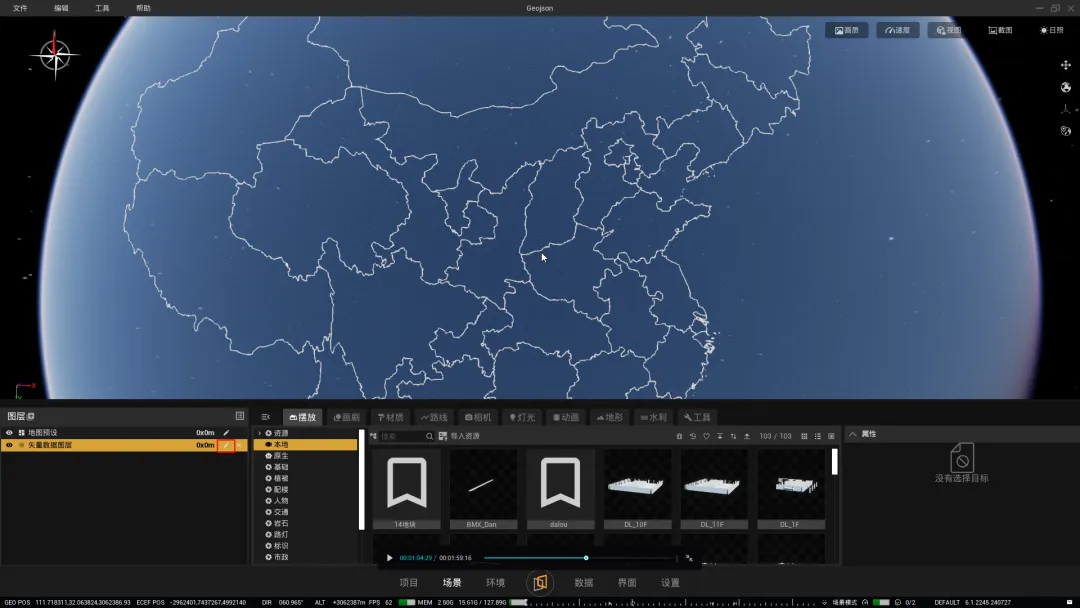Screen dimensions: 1080x608
Task: Select the 交通 category
Action: (281, 512)
